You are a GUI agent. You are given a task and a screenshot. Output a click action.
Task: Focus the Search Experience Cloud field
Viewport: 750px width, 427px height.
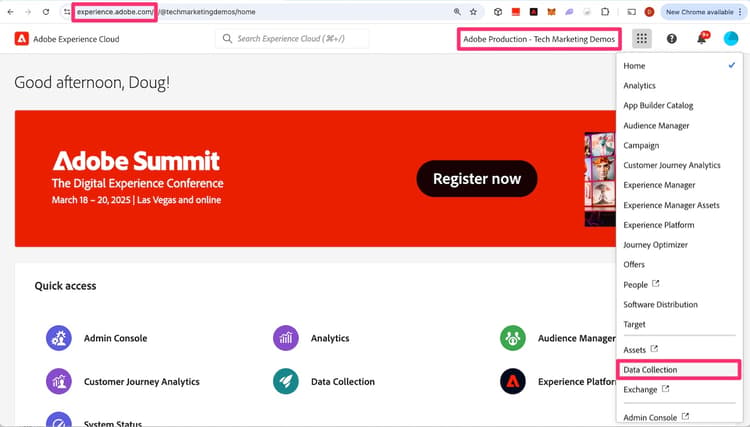pyautogui.click(x=292, y=39)
